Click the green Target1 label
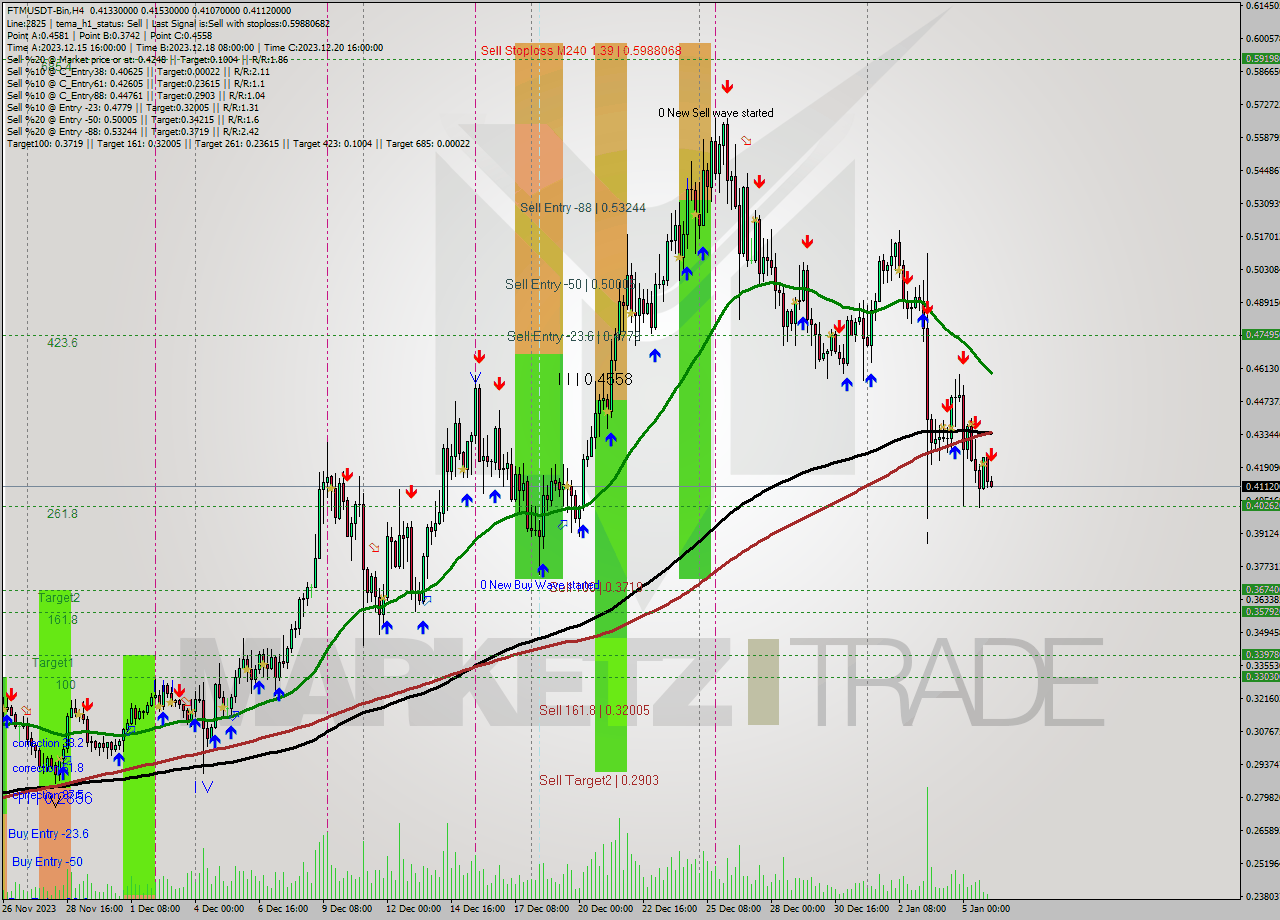The width and height of the screenshot is (1280, 920). [52, 662]
